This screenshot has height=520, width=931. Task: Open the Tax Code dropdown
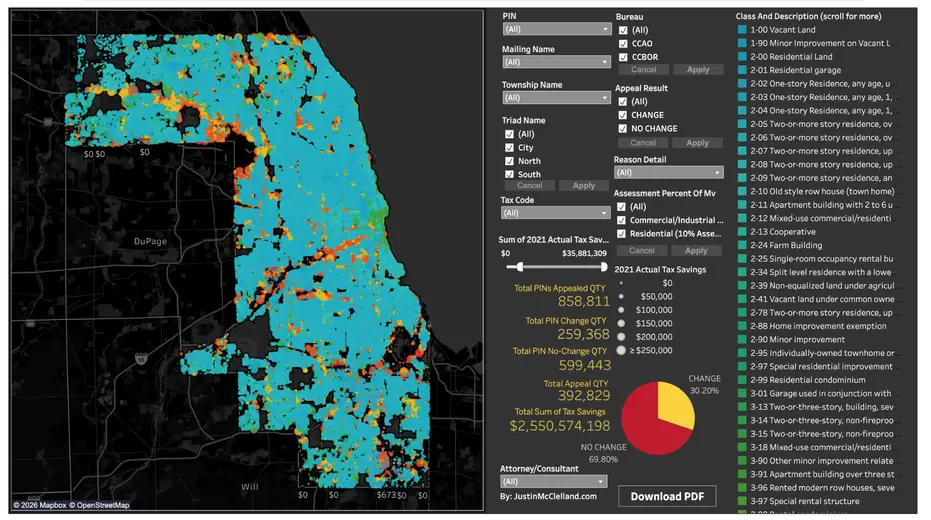click(556, 213)
